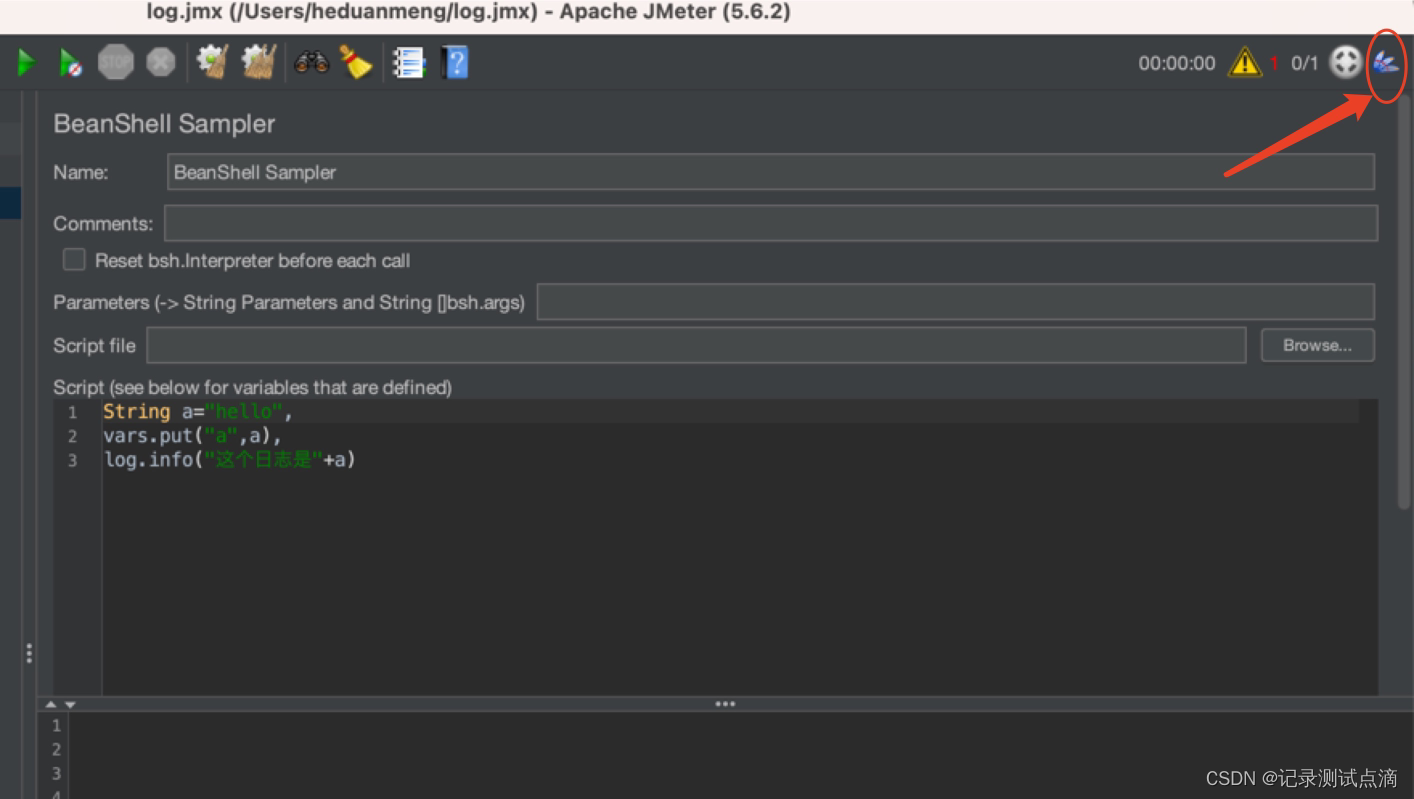Click the red error count 1

pyautogui.click(x=1274, y=64)
